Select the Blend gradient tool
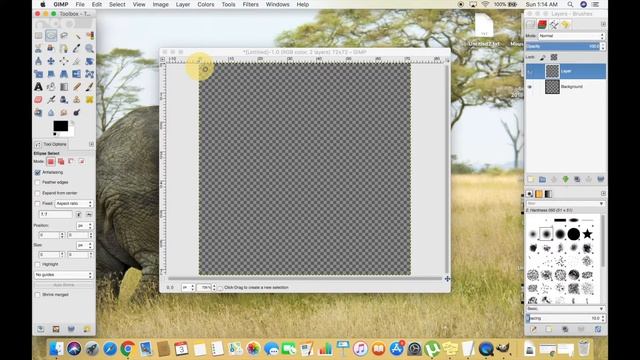 point(64,87)
